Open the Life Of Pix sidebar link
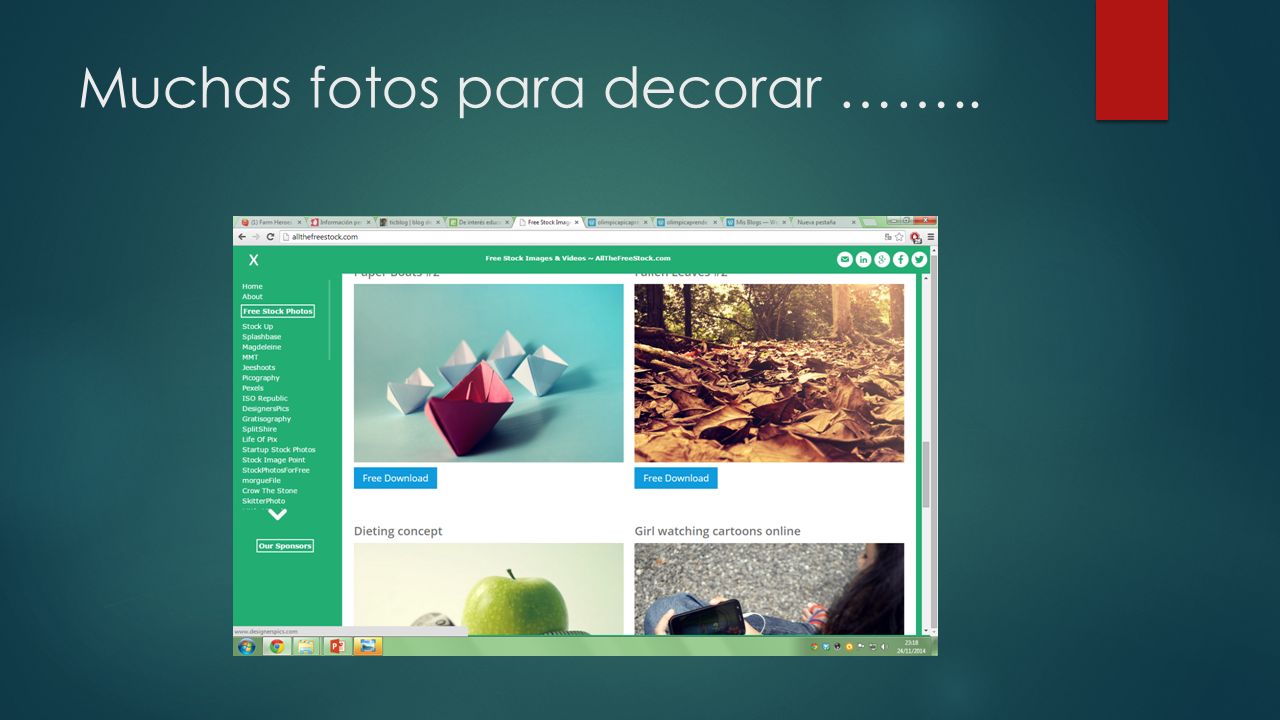The image size is (1280, 720). coord(260,439)
